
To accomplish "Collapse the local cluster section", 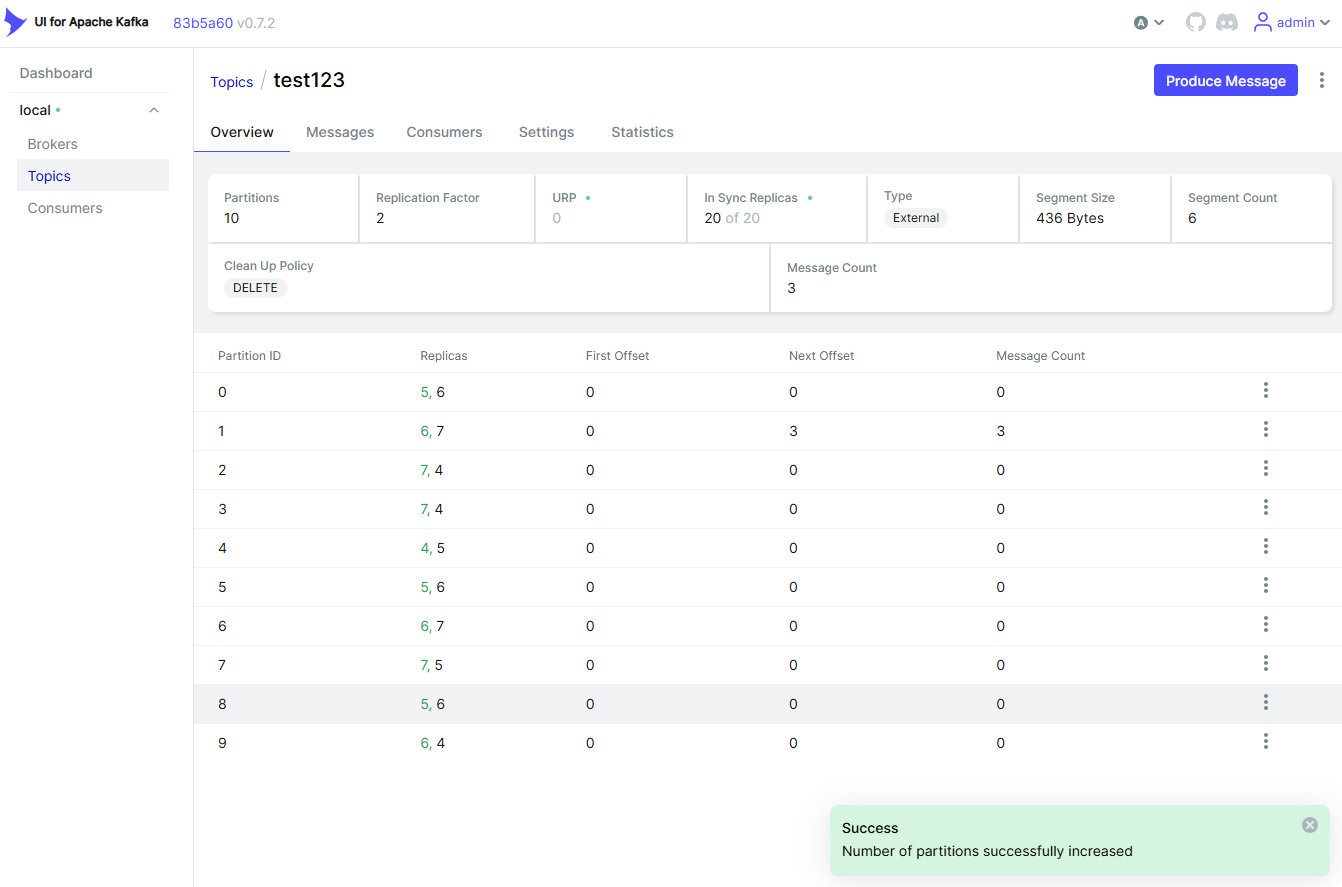I will [x=154, y=110].
